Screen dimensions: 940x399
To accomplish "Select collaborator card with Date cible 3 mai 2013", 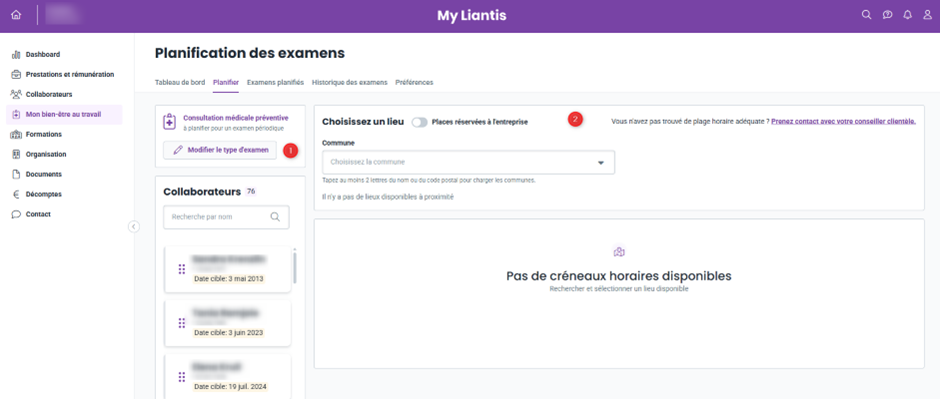I will pos(228,269).
